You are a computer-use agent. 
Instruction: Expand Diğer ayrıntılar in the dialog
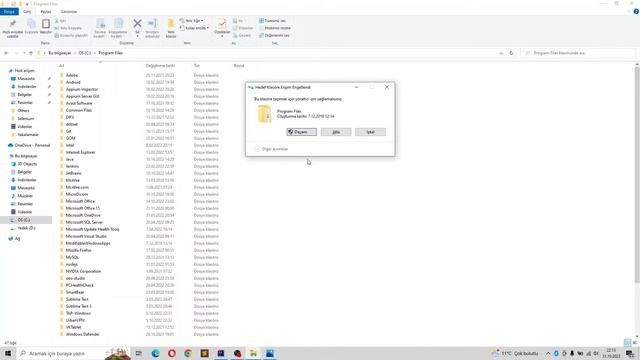pos(271,149)
